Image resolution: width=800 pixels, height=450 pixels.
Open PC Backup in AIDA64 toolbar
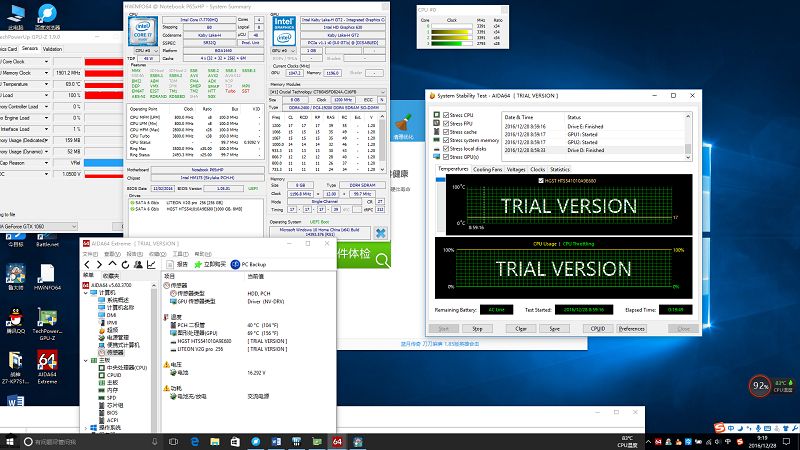point(248,264)
